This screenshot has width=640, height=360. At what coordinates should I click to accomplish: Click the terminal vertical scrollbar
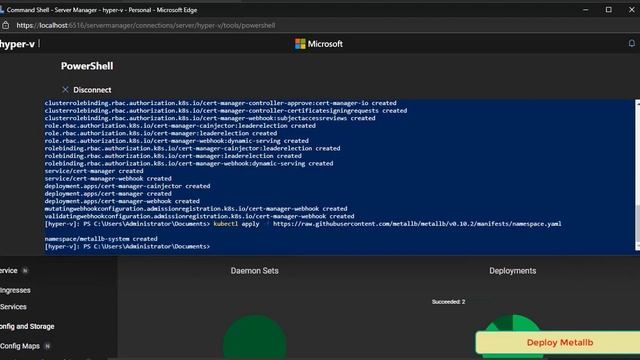click(638, 175)
